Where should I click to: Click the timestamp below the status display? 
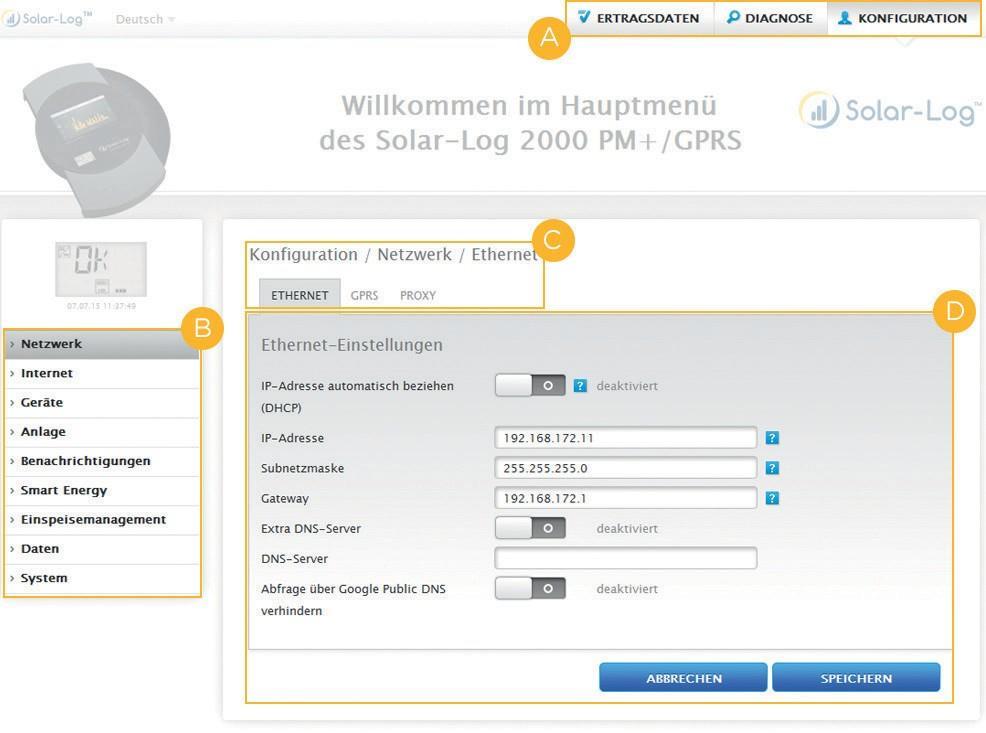tap(101, 306)
